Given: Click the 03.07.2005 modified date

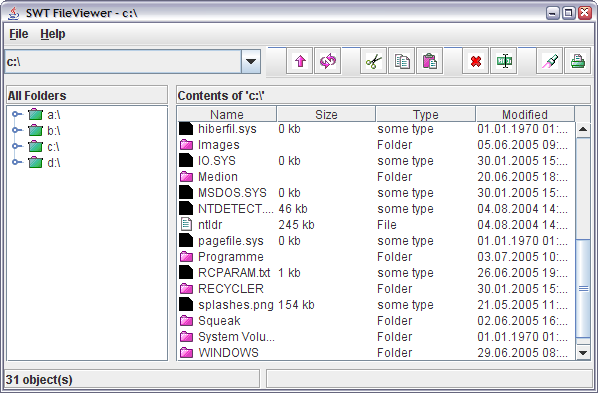Looking at the screenshot, I should pos(522,257).
